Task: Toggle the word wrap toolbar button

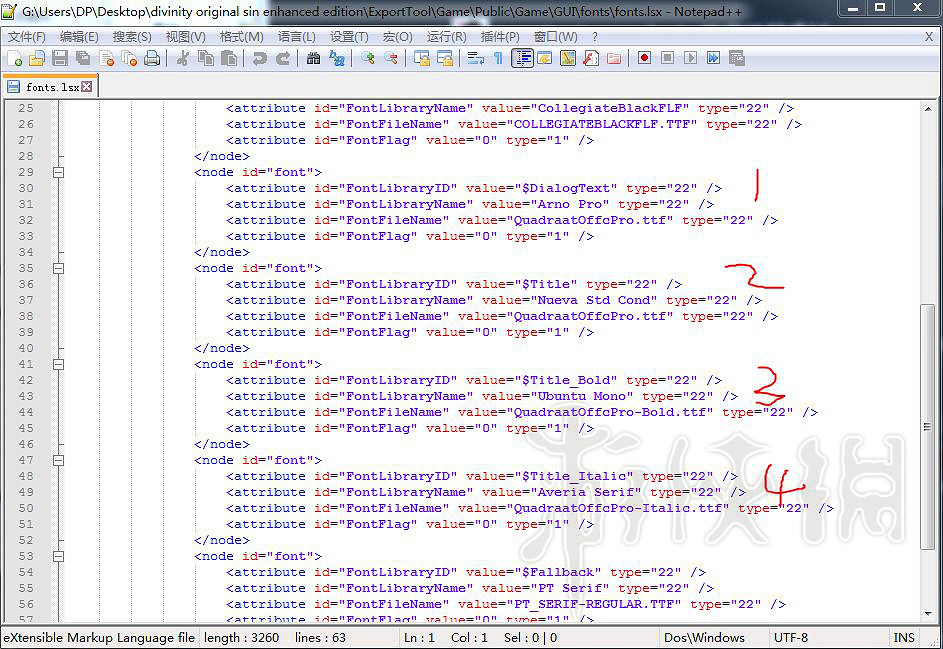Action: tap(473, 59)
